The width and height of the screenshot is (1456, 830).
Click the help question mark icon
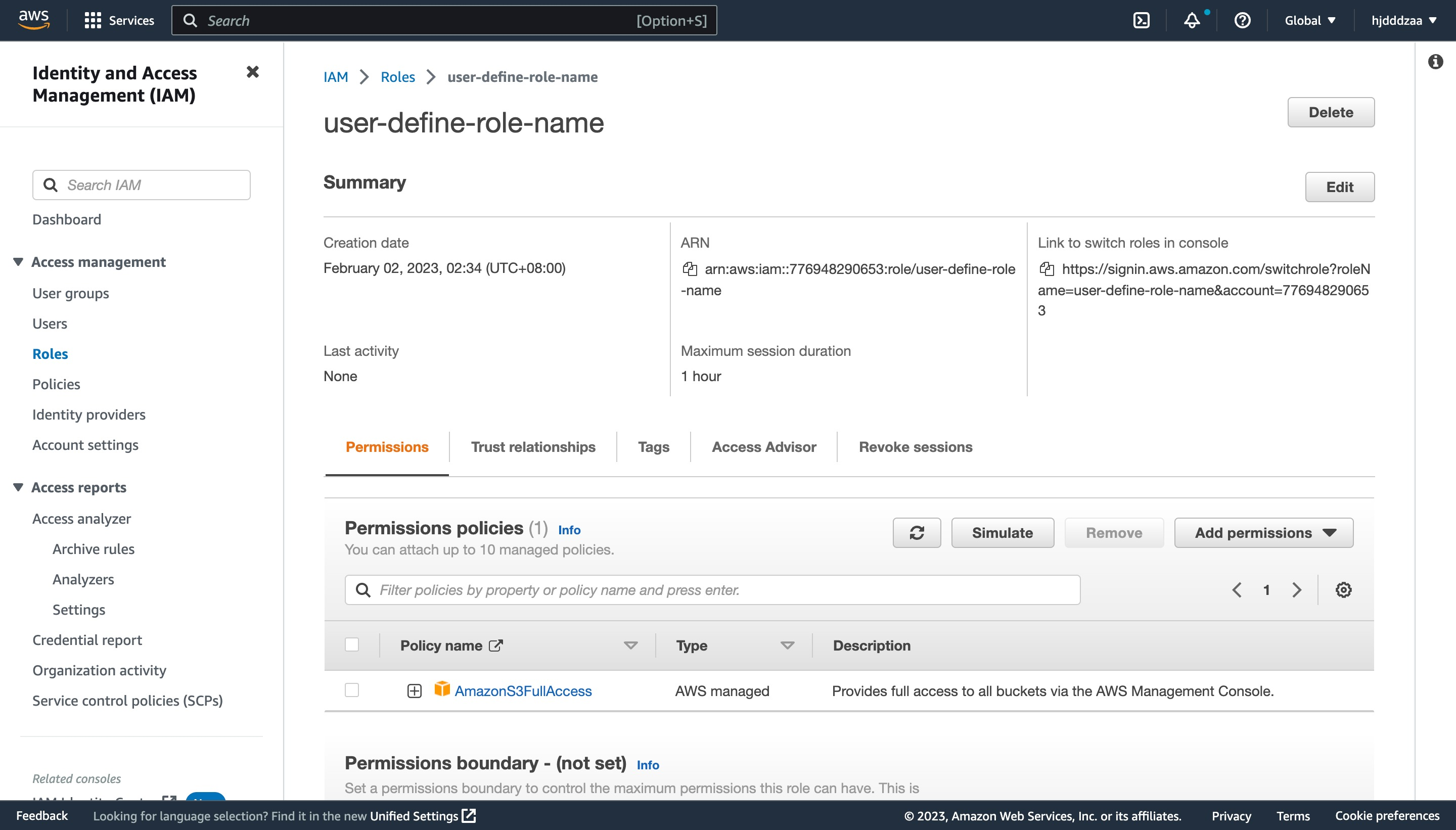[1242, 21]
